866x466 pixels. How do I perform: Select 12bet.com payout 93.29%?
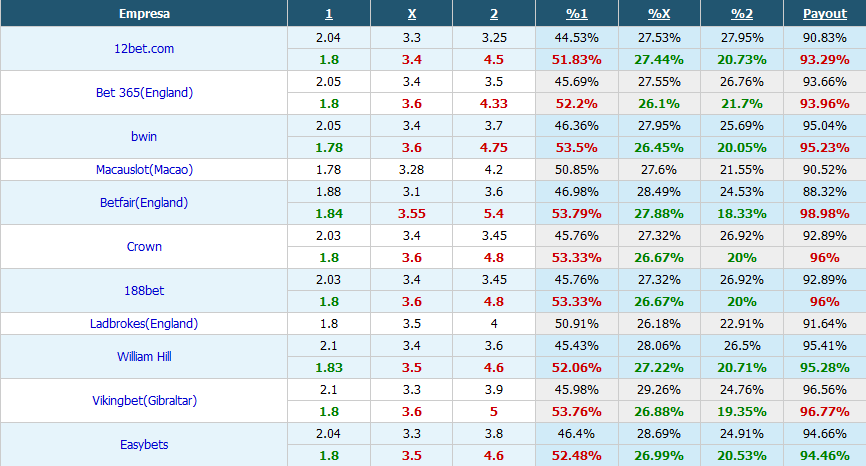point(825,60)
